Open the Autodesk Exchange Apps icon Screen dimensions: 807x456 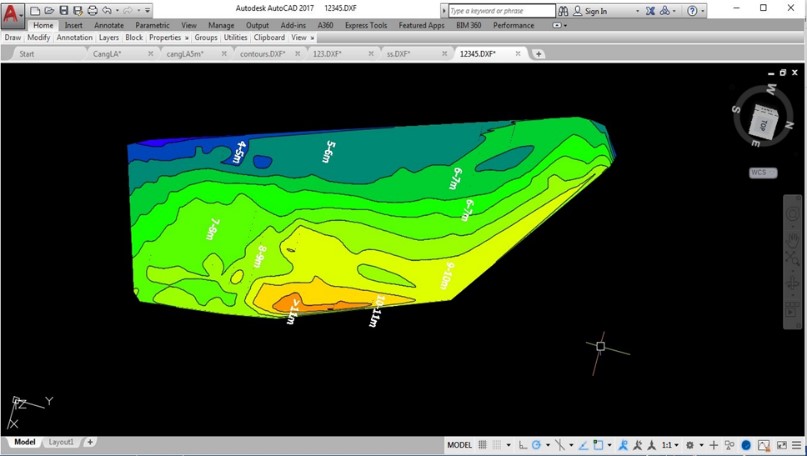tap(651, 11)
